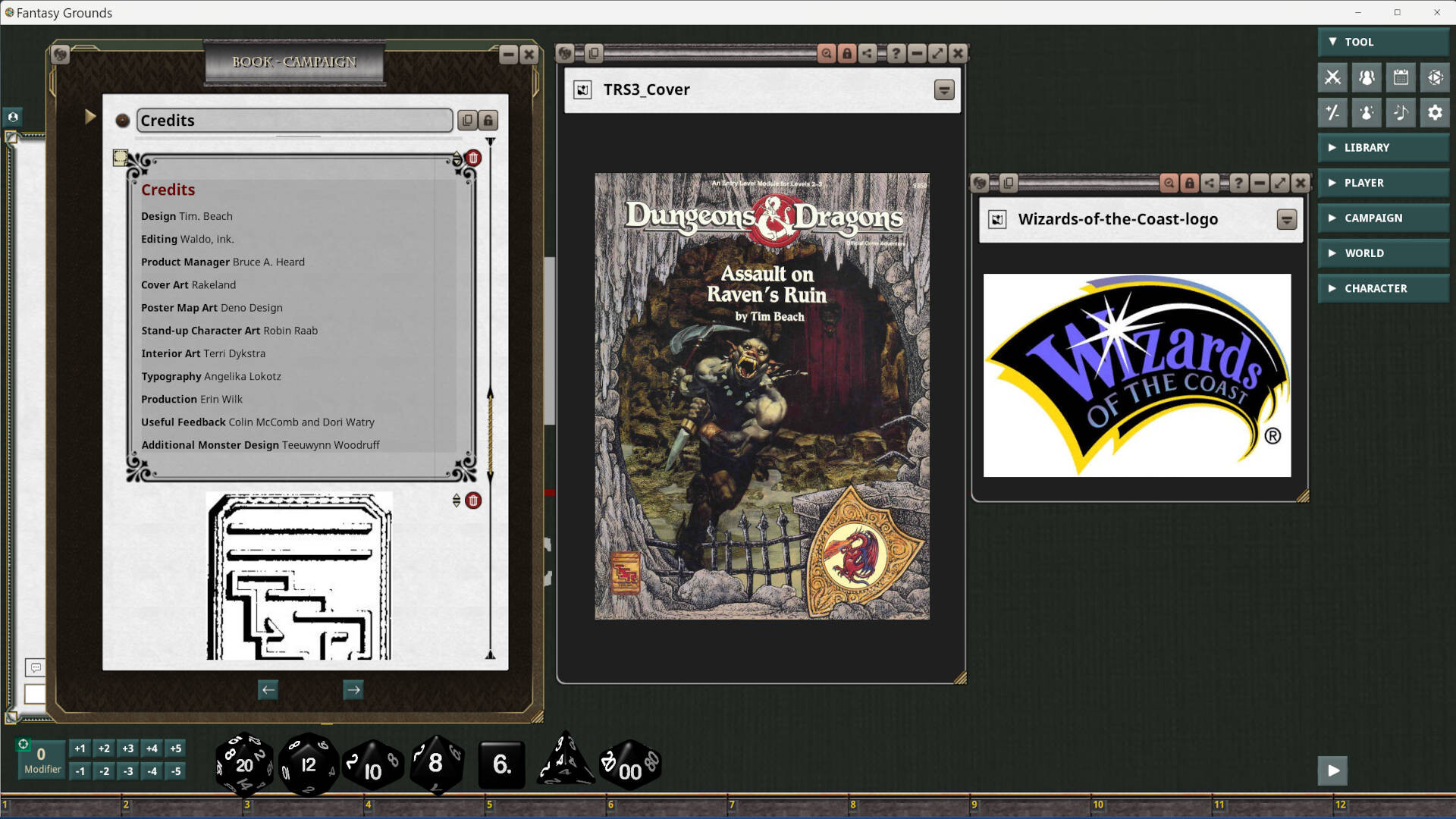Open the Combat Tracker with crossed swords icon
The image size is (1456, 819).
coord(1332,77)
